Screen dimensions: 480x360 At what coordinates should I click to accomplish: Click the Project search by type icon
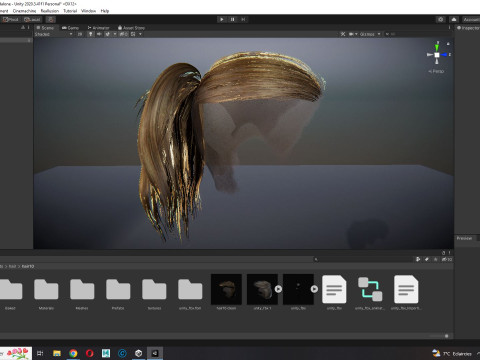coord(418,259)
